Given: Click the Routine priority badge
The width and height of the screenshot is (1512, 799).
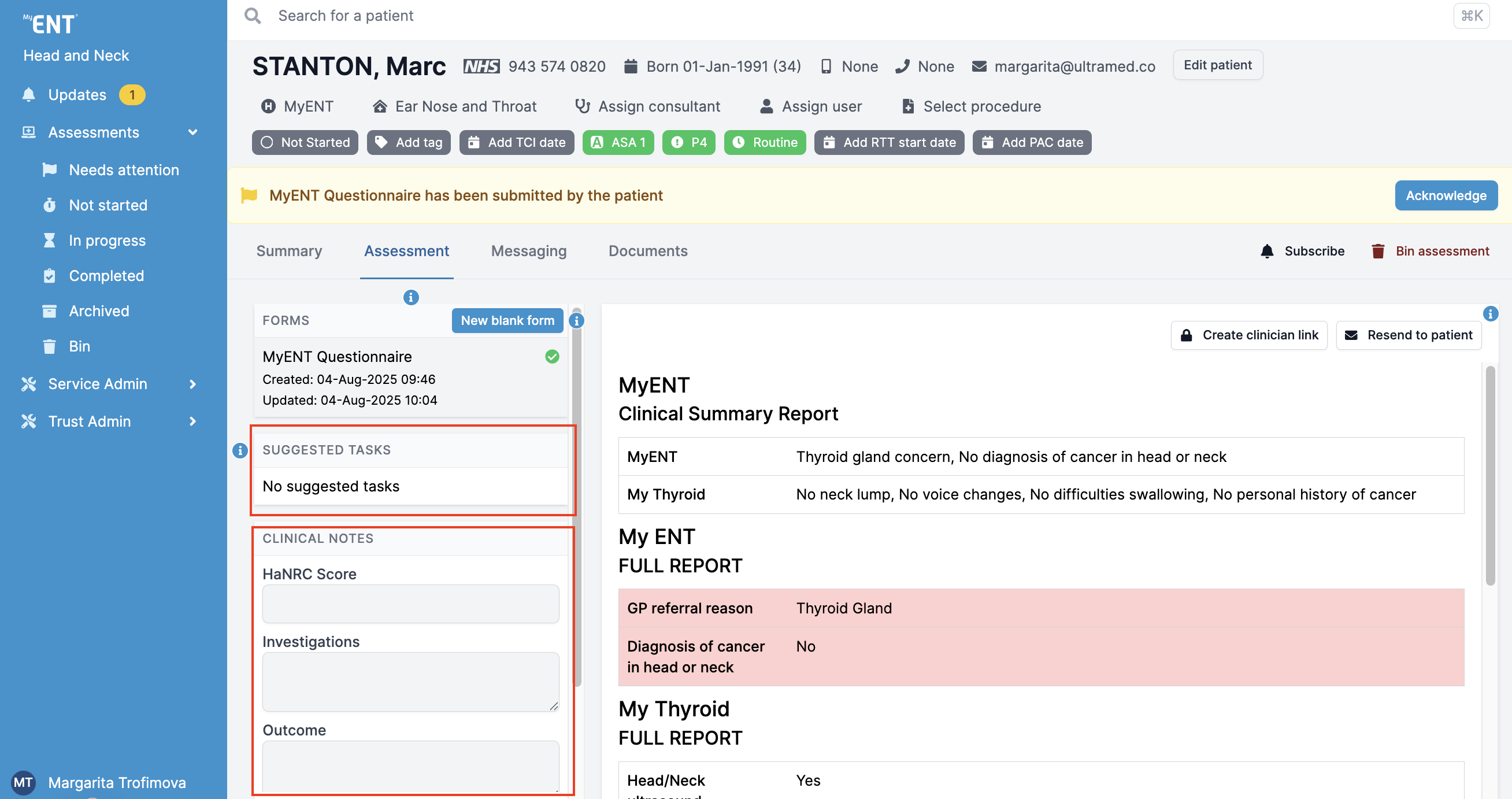Looking at the screenshot, I should coord(764,143).
